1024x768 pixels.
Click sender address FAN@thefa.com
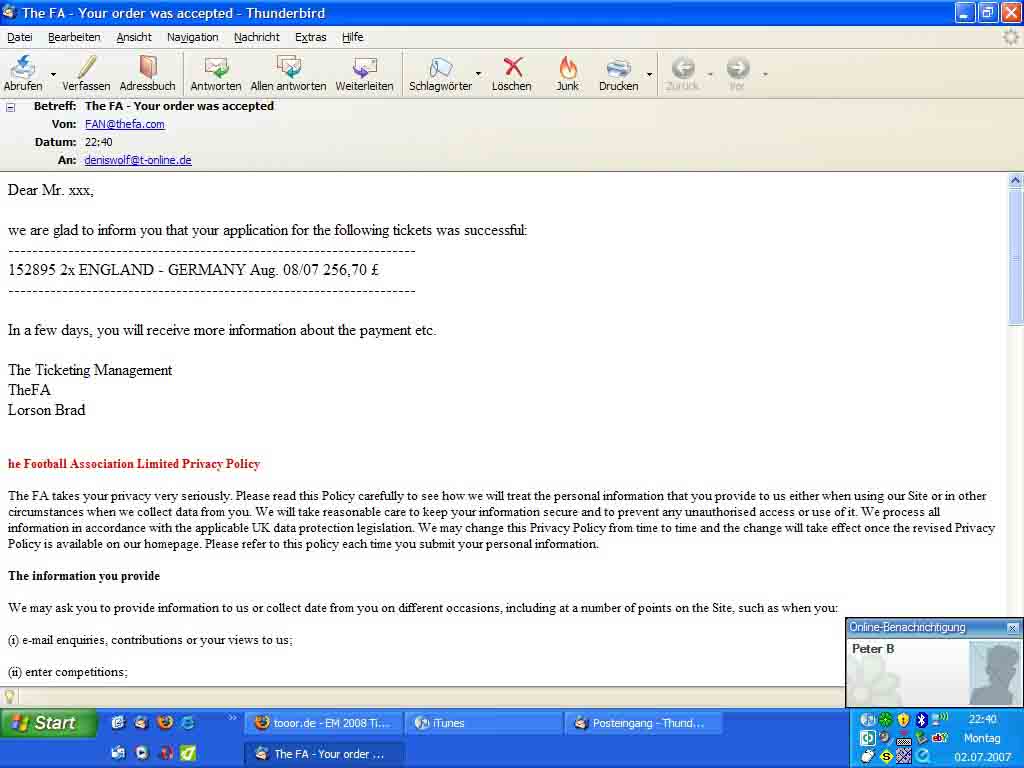125,124
